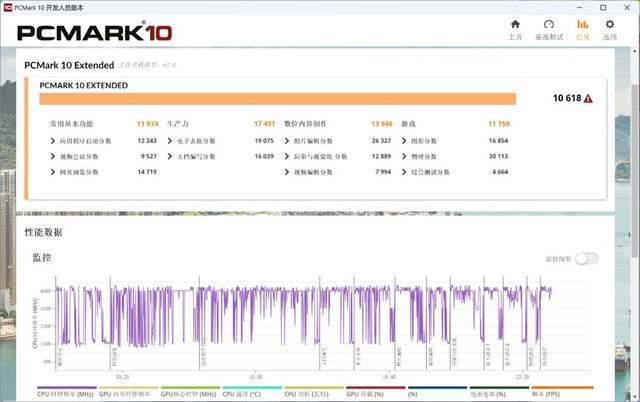This screenshot has width=640, height=402.
Task: Expand the row scoring 14 719
Action: pyautogui.click(x=53, y=172)
